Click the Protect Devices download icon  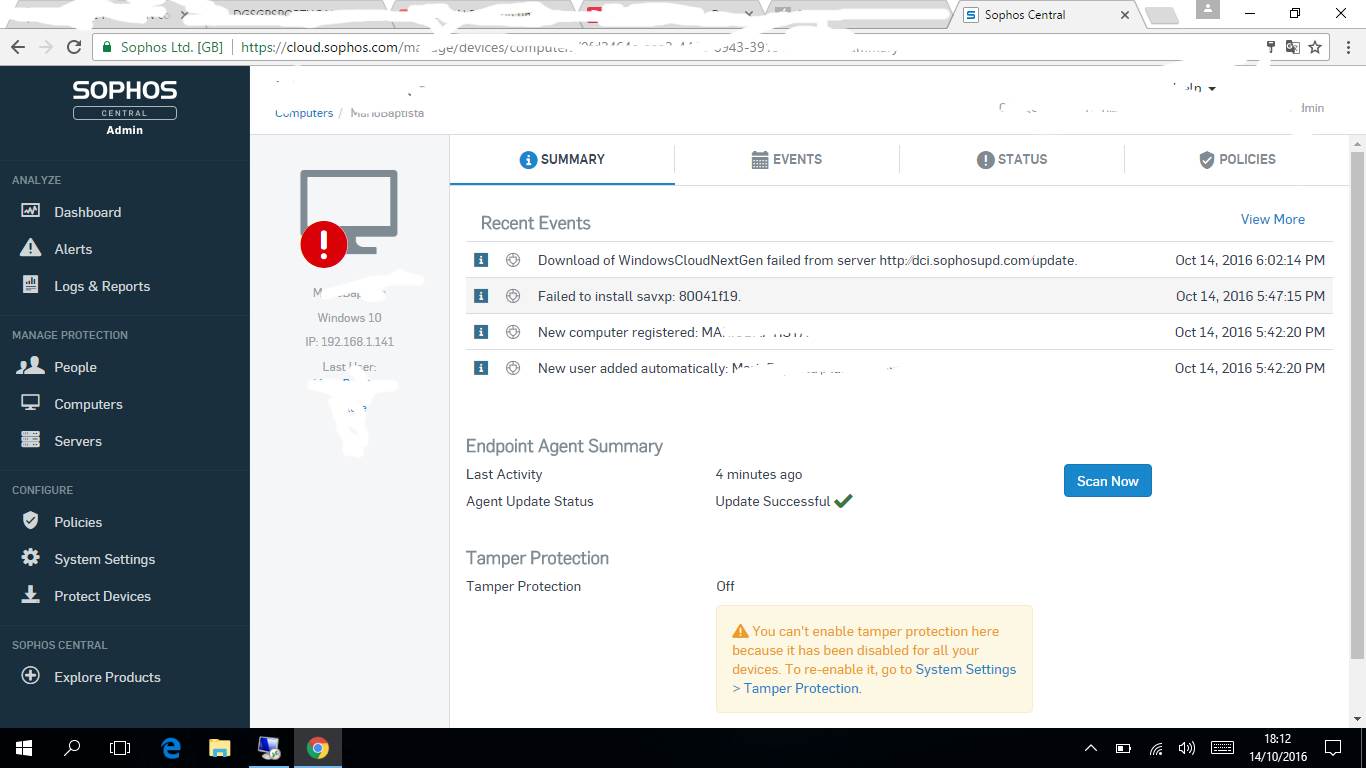[31, 595]
